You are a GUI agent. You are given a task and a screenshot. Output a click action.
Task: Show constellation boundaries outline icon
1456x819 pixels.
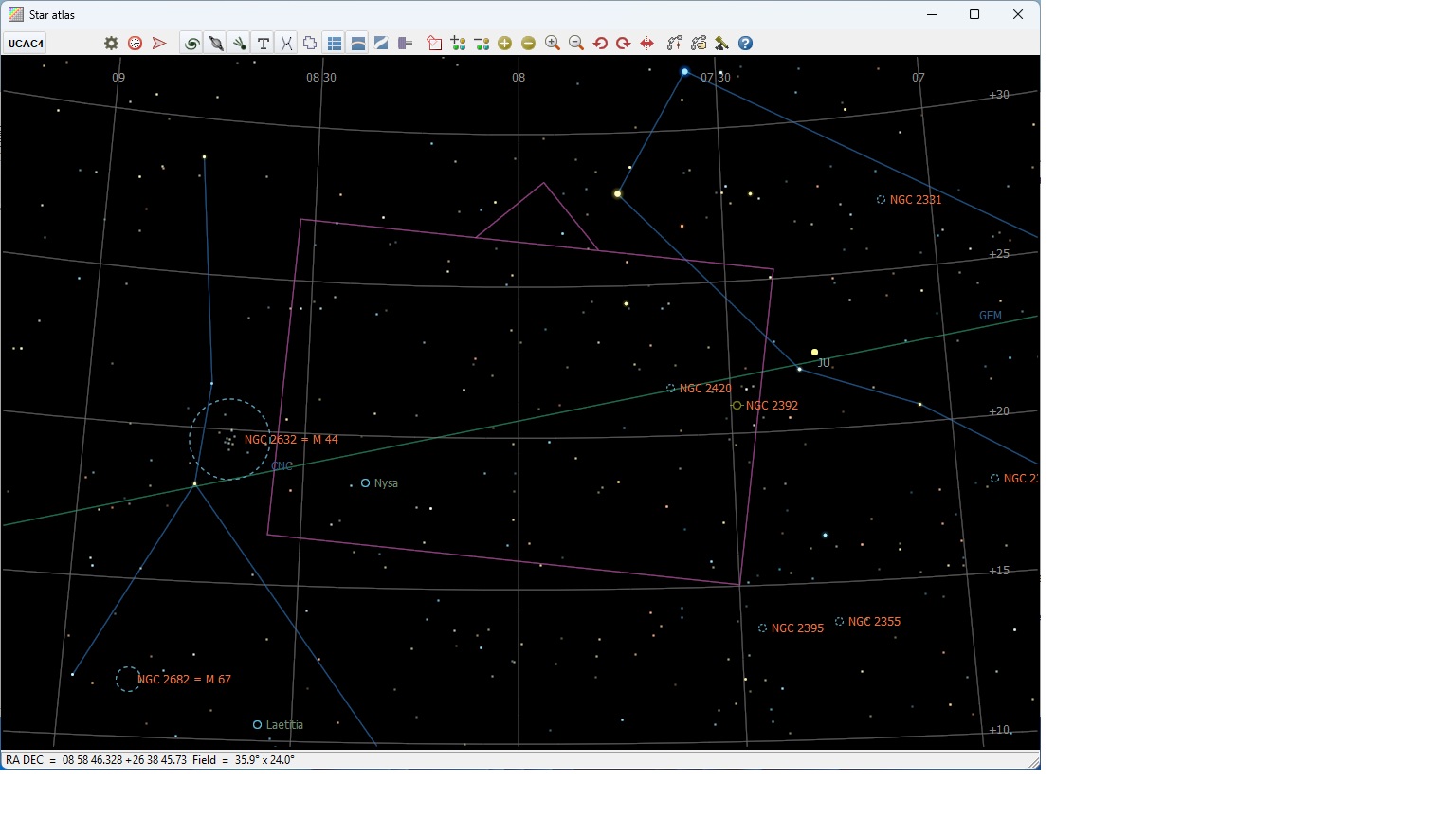pyautogui.click(x=310, y=44)
